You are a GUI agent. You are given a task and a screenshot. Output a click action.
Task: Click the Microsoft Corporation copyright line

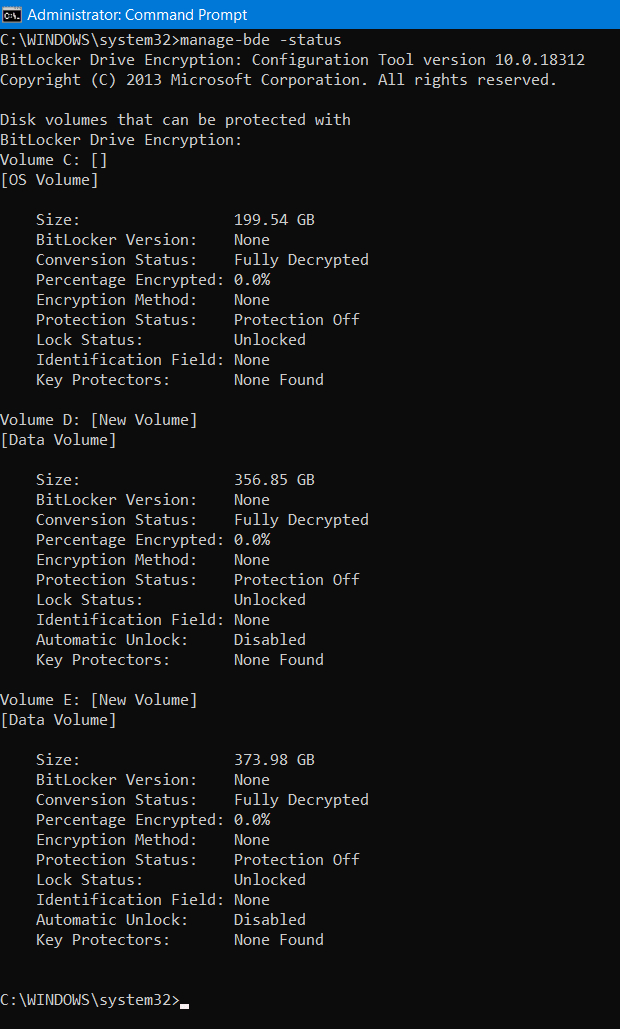278,80
